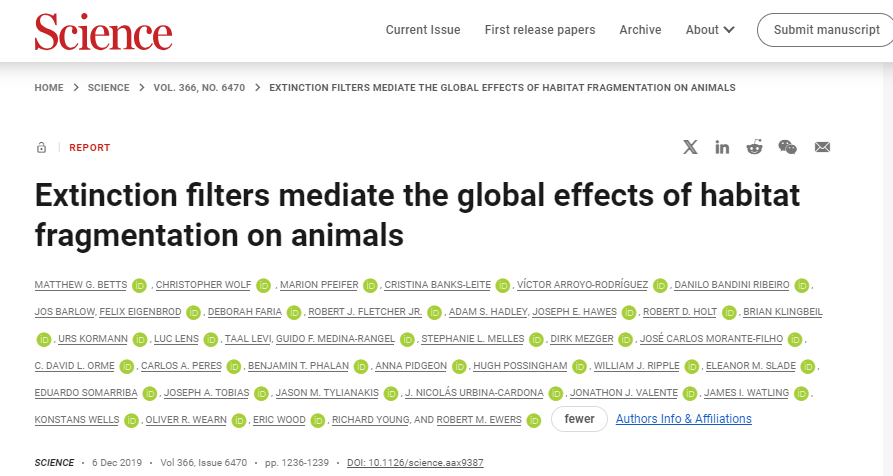
Task: Navigate to Home breadcrumb
Action: coord(49,88)
